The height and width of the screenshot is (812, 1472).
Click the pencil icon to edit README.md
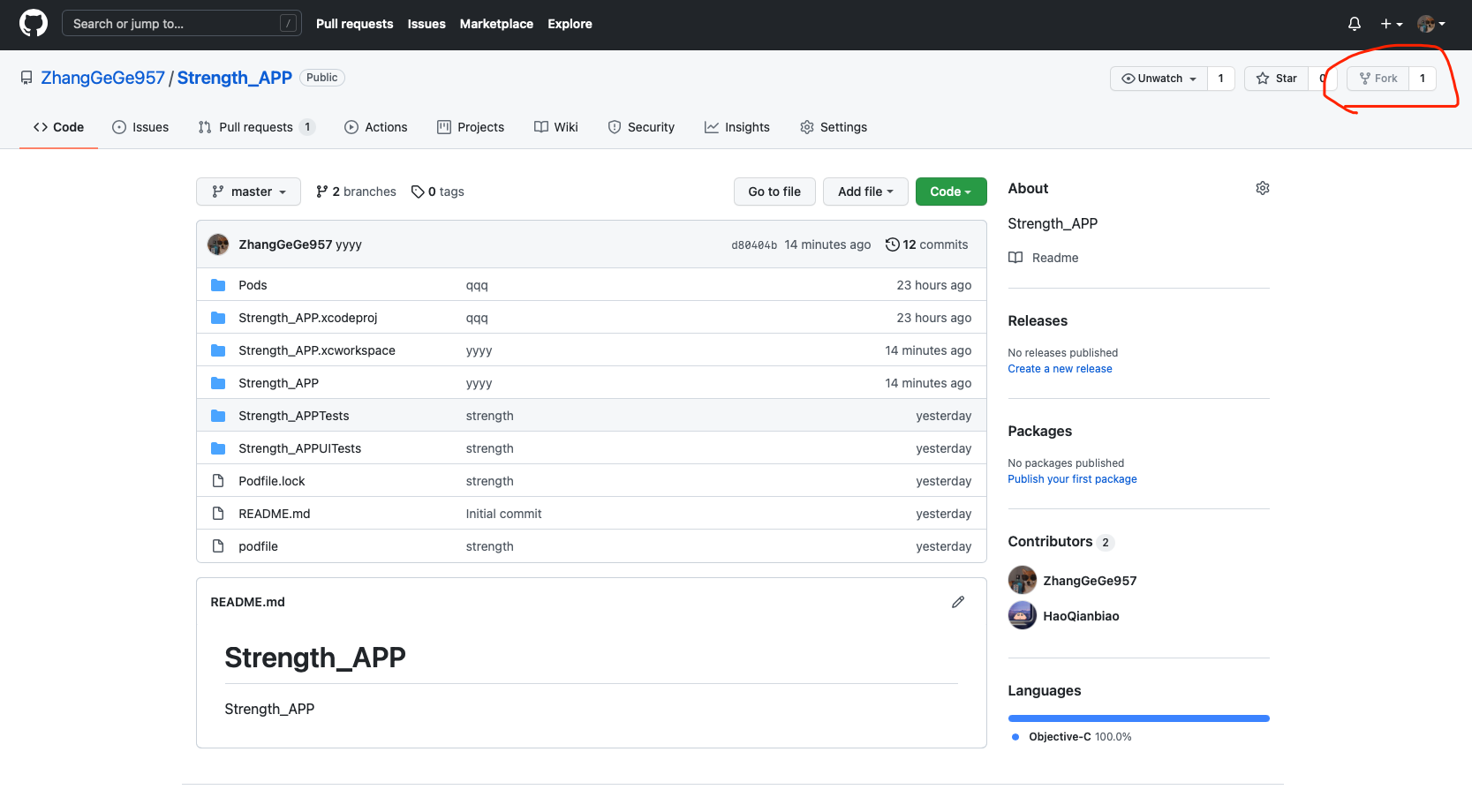[958, 602]
